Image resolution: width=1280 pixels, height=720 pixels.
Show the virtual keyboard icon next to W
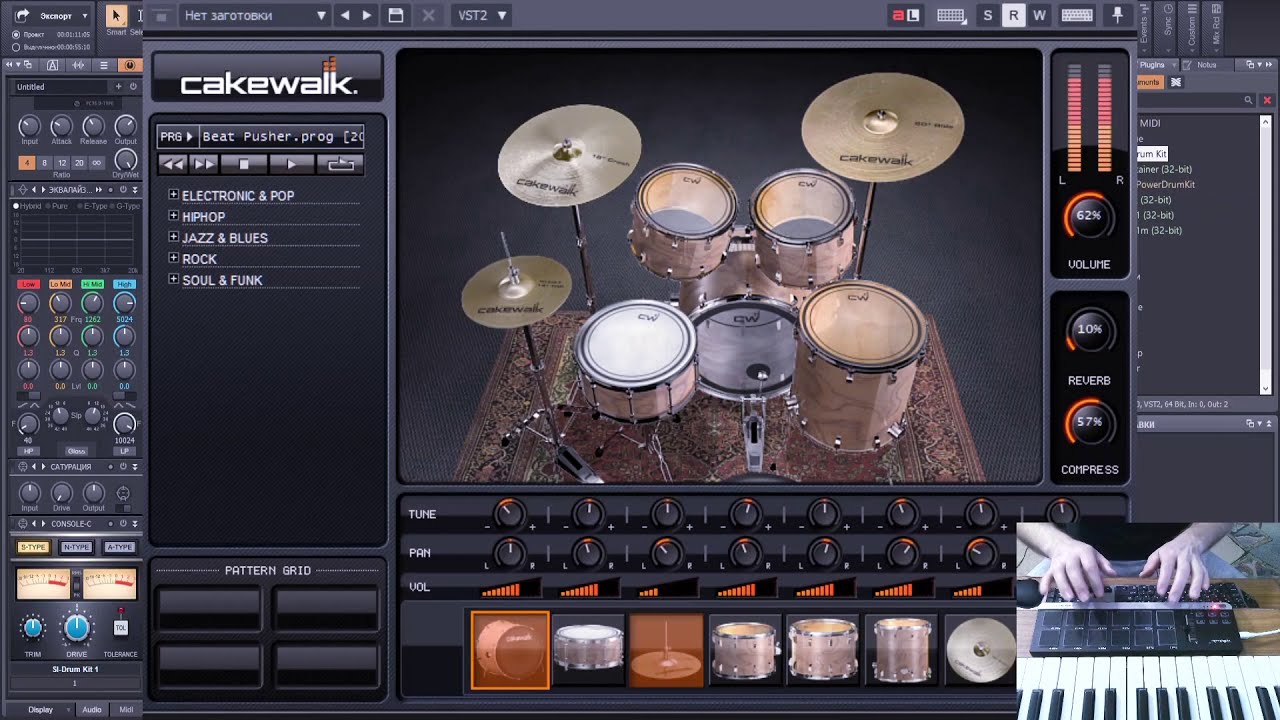(x=1077, y=15)
